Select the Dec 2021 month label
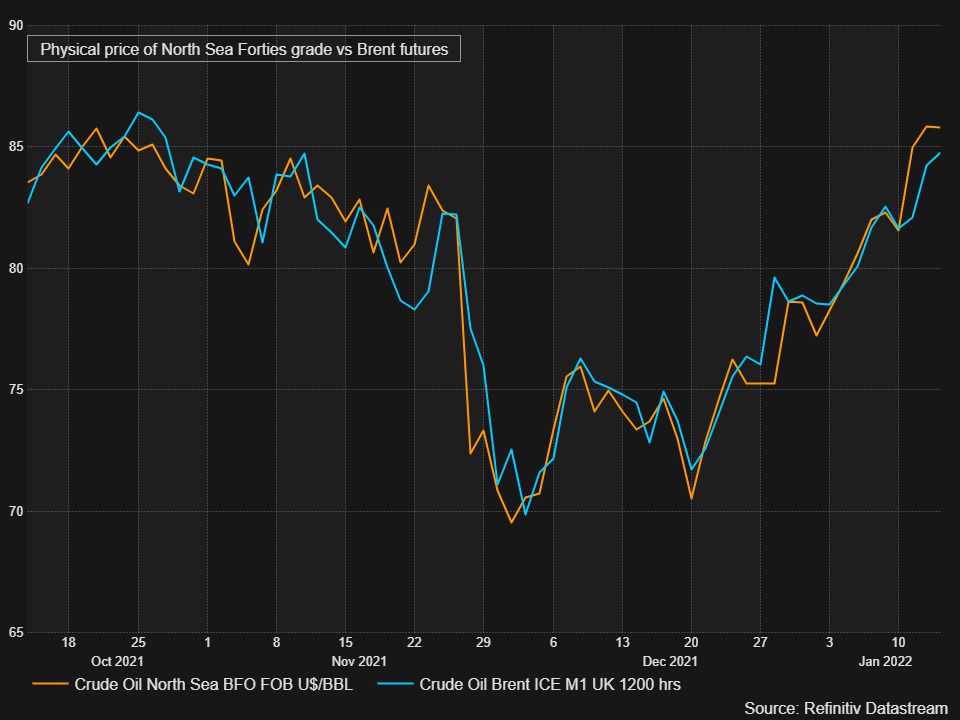This screenshot has height=720, width=960. pos(669,662)
